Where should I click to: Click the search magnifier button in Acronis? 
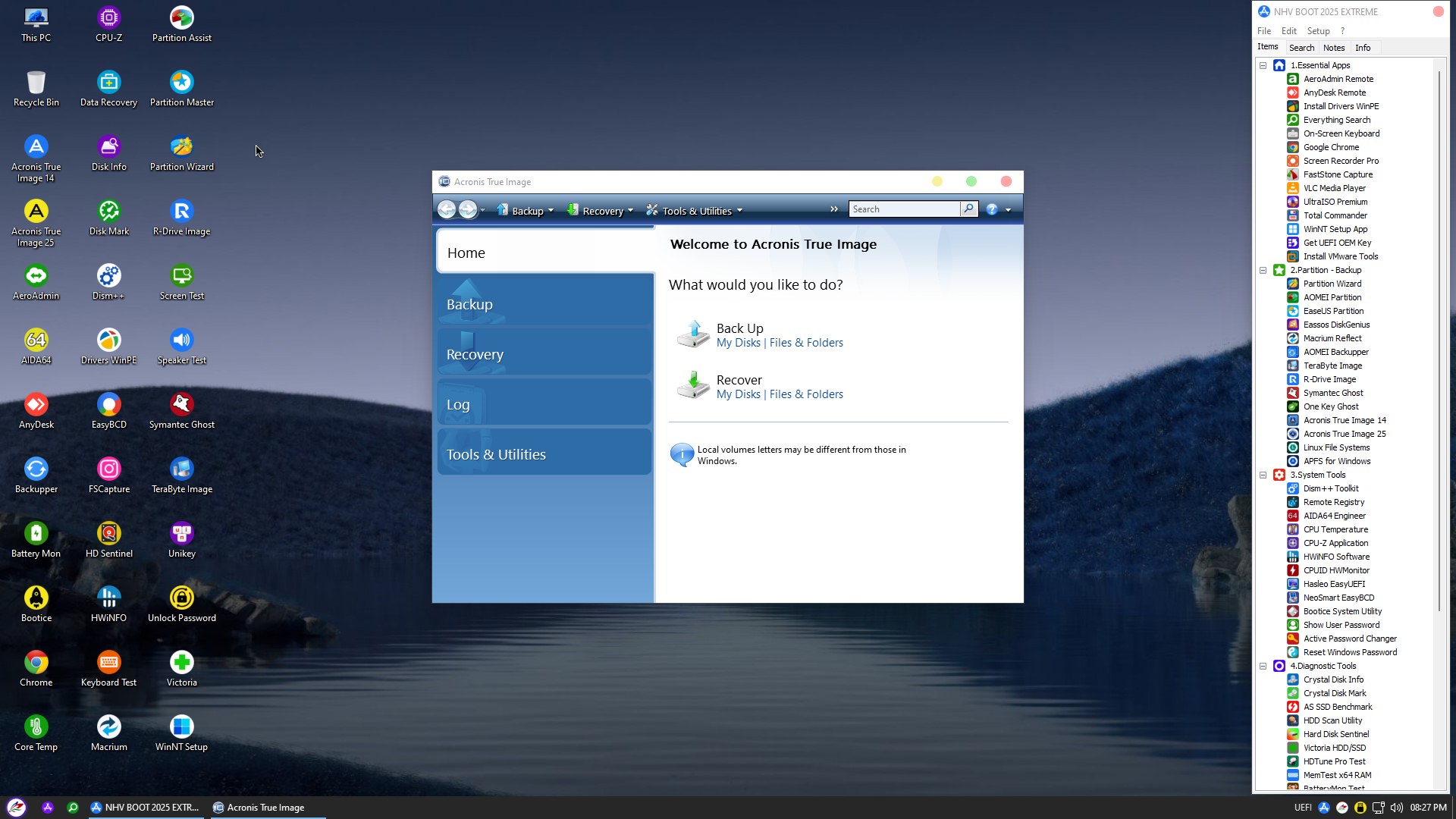tap(968, 209)
